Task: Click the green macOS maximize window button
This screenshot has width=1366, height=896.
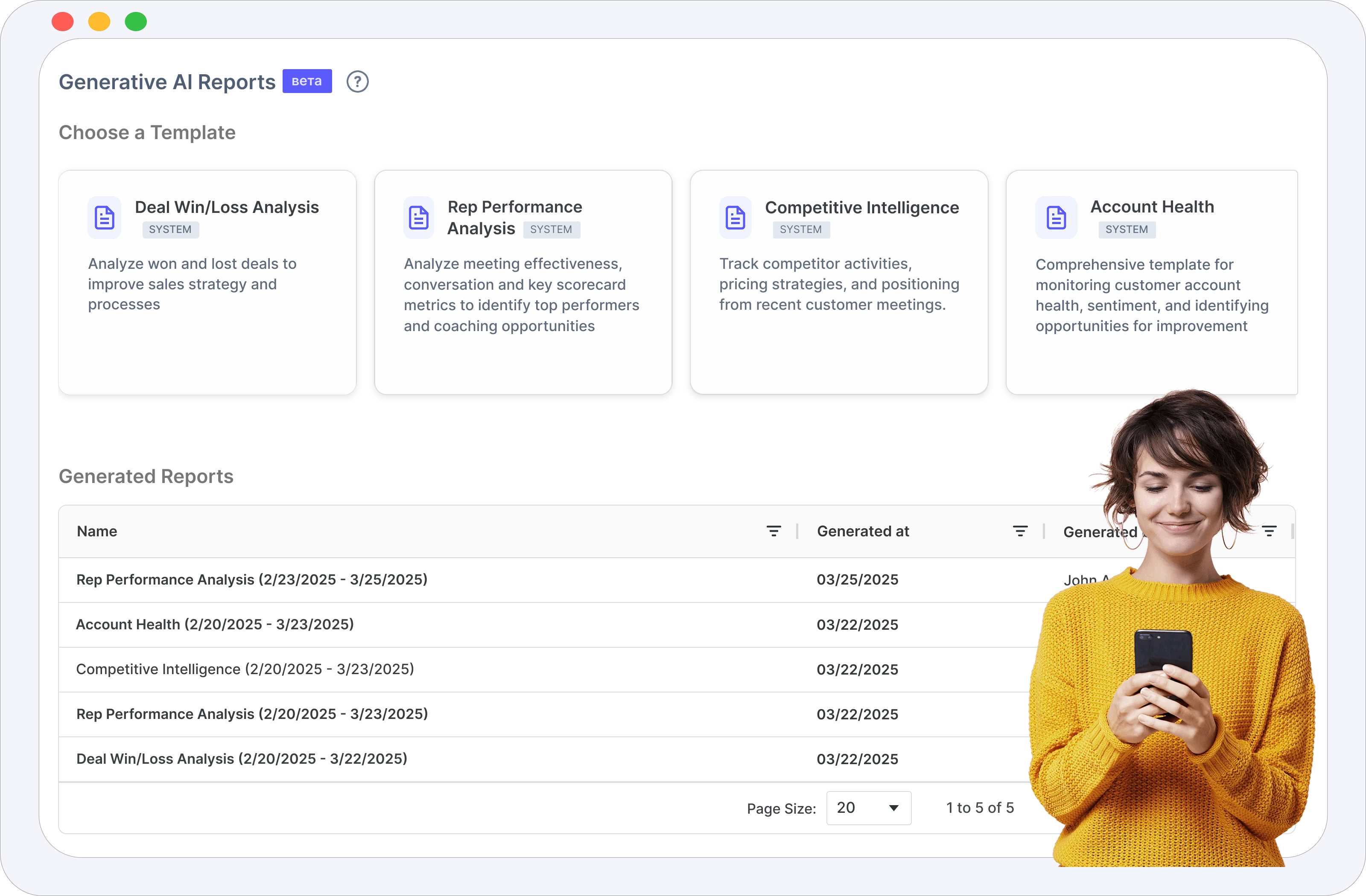Action: tap(136, 22)
